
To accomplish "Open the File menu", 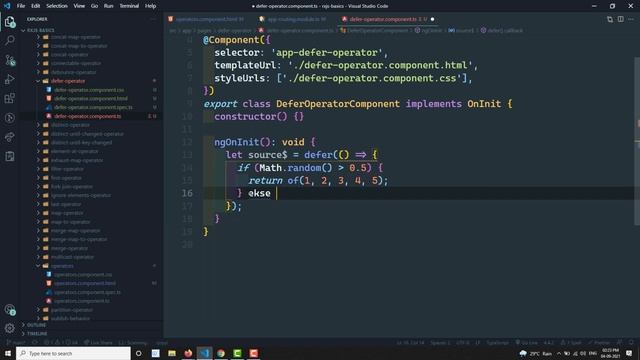I will [21, 6].
